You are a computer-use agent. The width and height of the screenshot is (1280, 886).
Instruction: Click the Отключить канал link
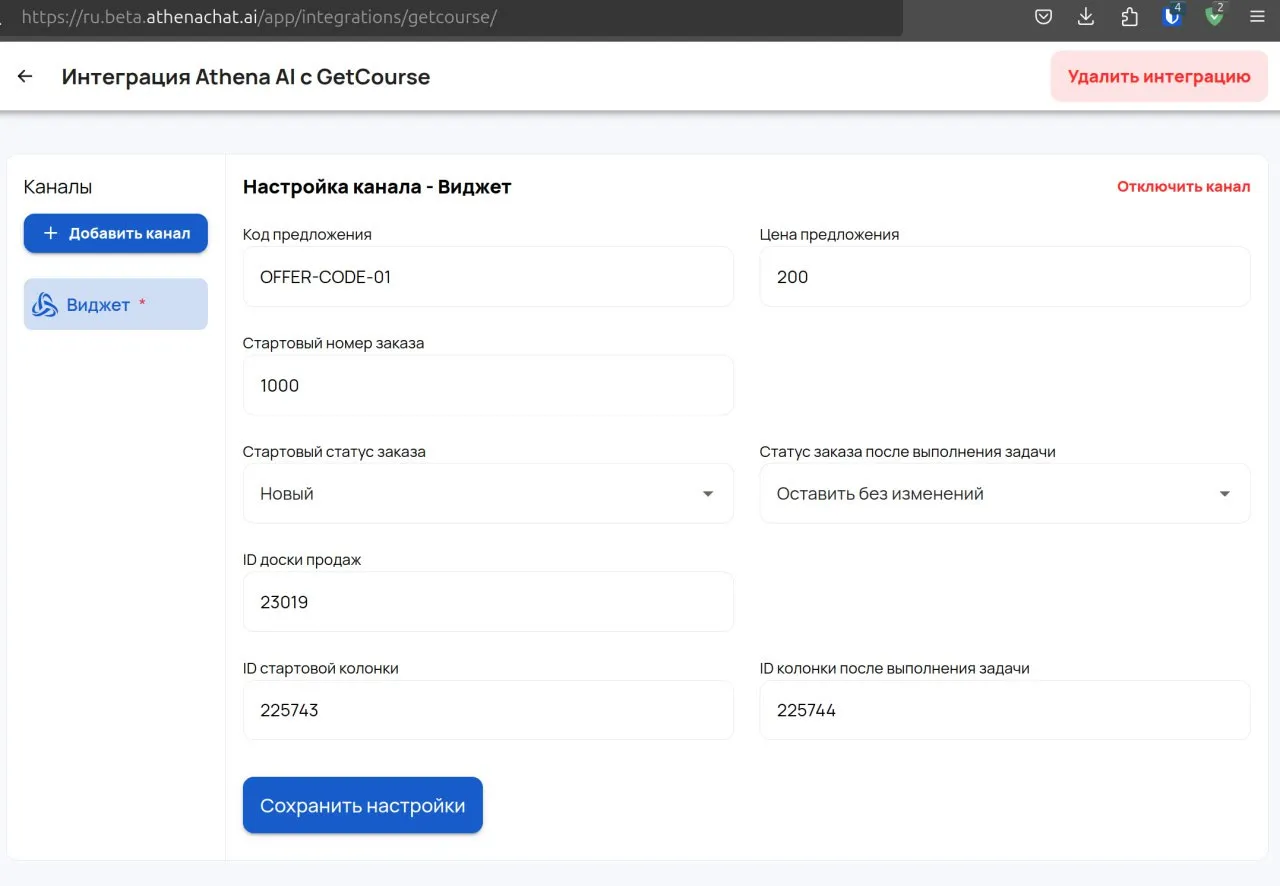tap(1183, 187)
